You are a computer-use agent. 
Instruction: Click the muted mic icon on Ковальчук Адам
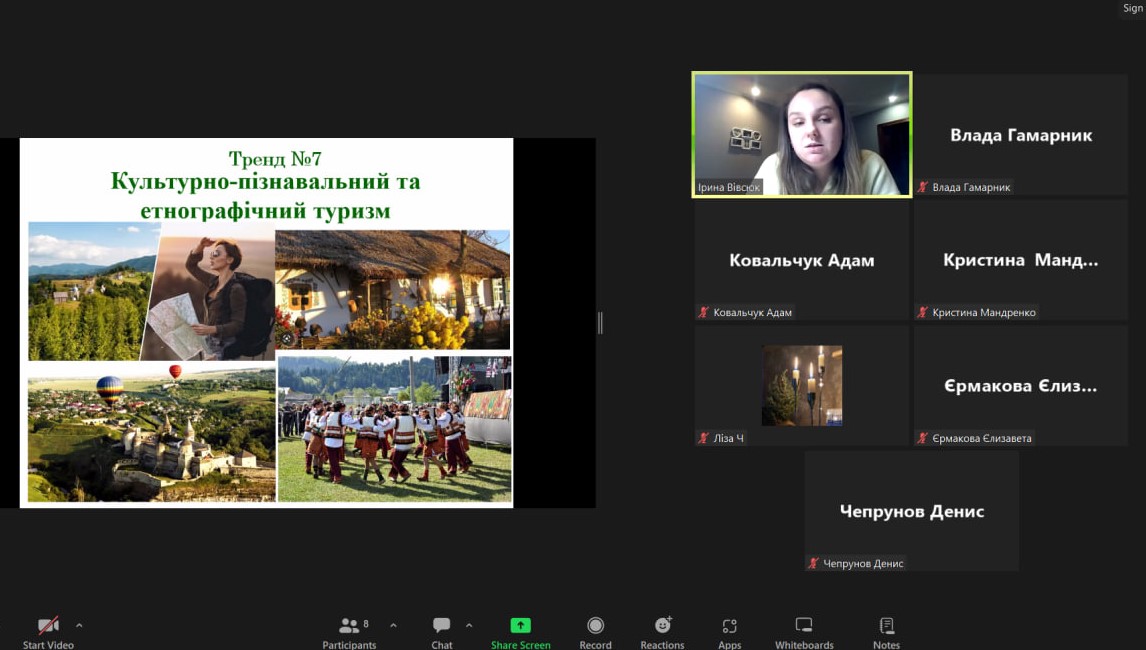pos(703,313)
